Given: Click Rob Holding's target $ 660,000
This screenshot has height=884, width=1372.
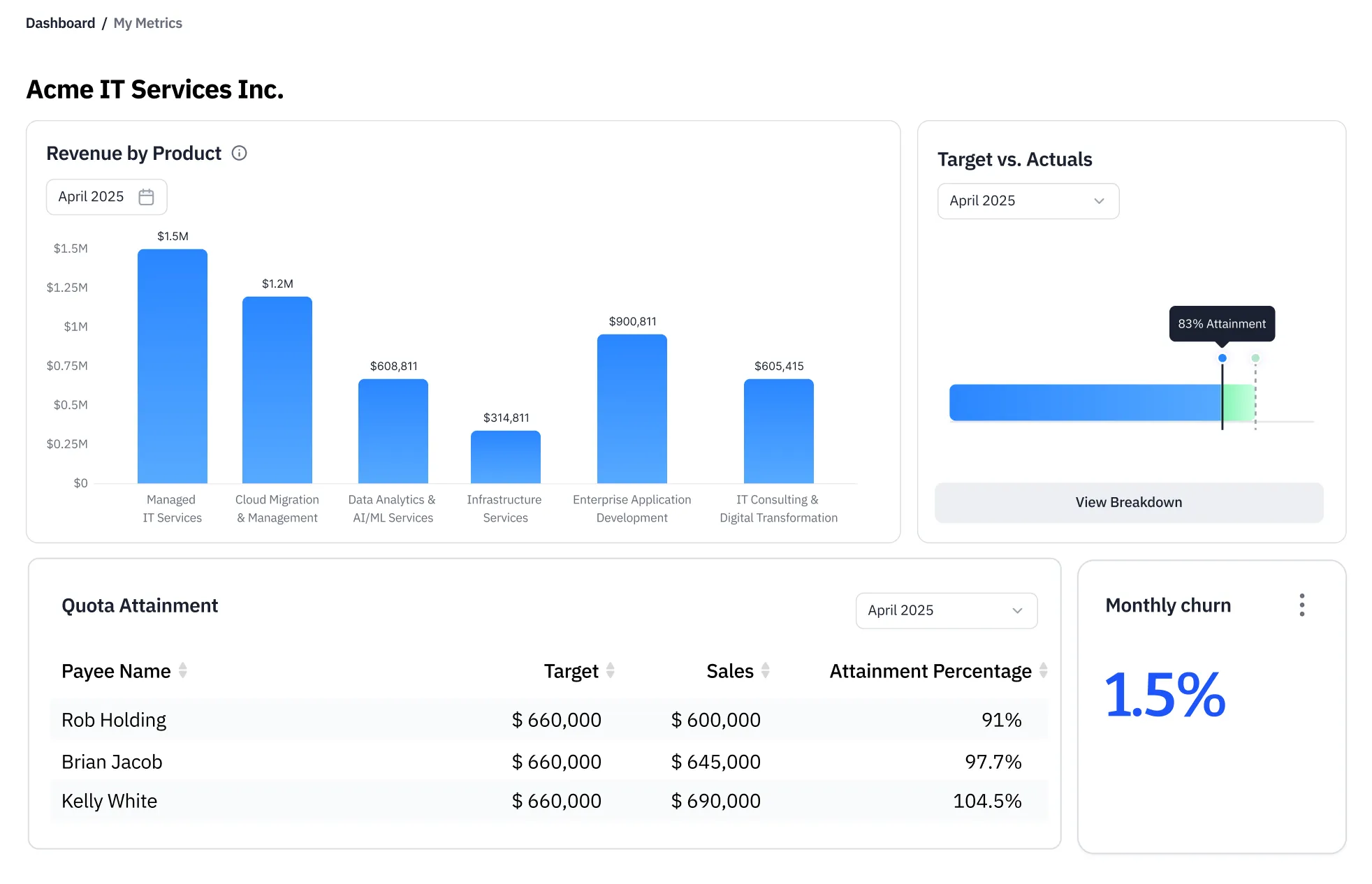Looking at the screenshot, I should [x=557, y=720].
